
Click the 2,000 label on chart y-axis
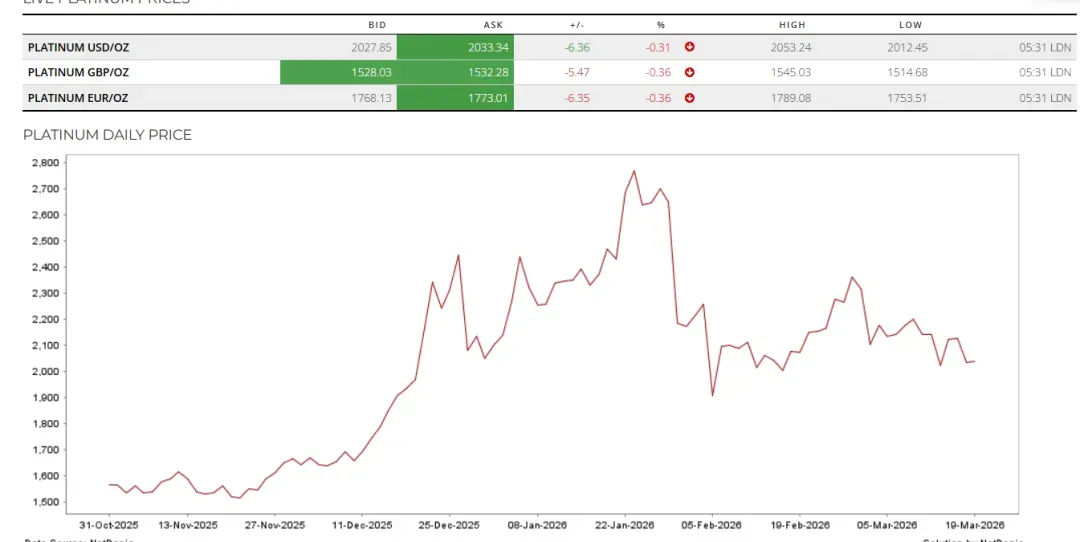[x=45, y=371]
